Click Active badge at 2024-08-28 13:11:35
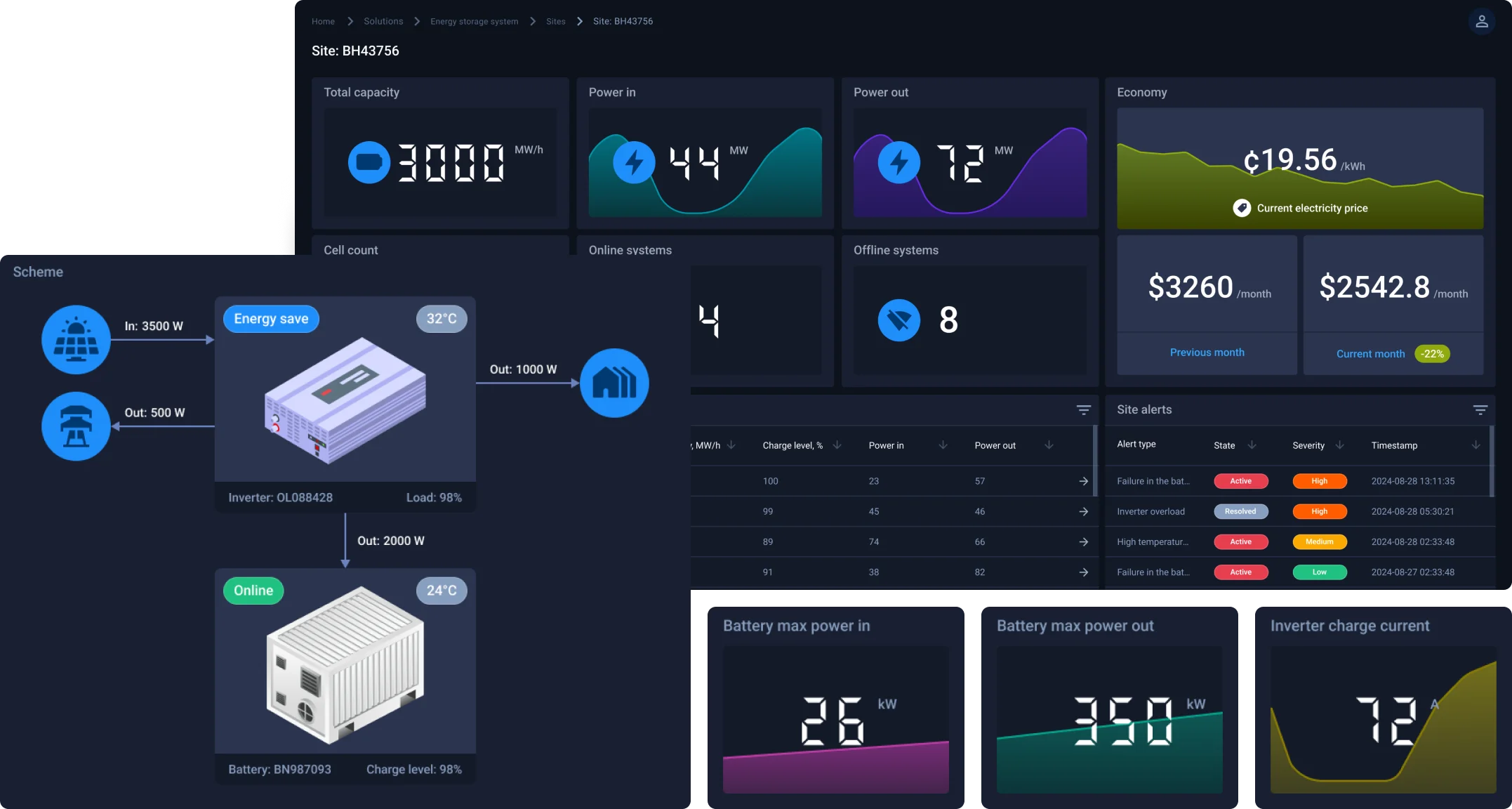Viewport: 1512px width, 809px height. (1241, 481)
